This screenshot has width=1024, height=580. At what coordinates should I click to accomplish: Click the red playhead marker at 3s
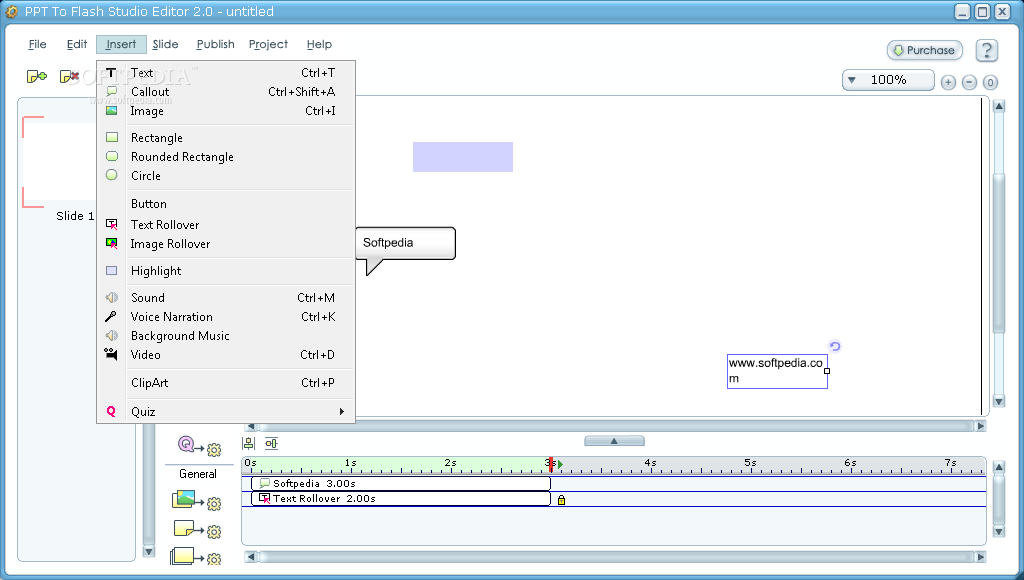552,464
